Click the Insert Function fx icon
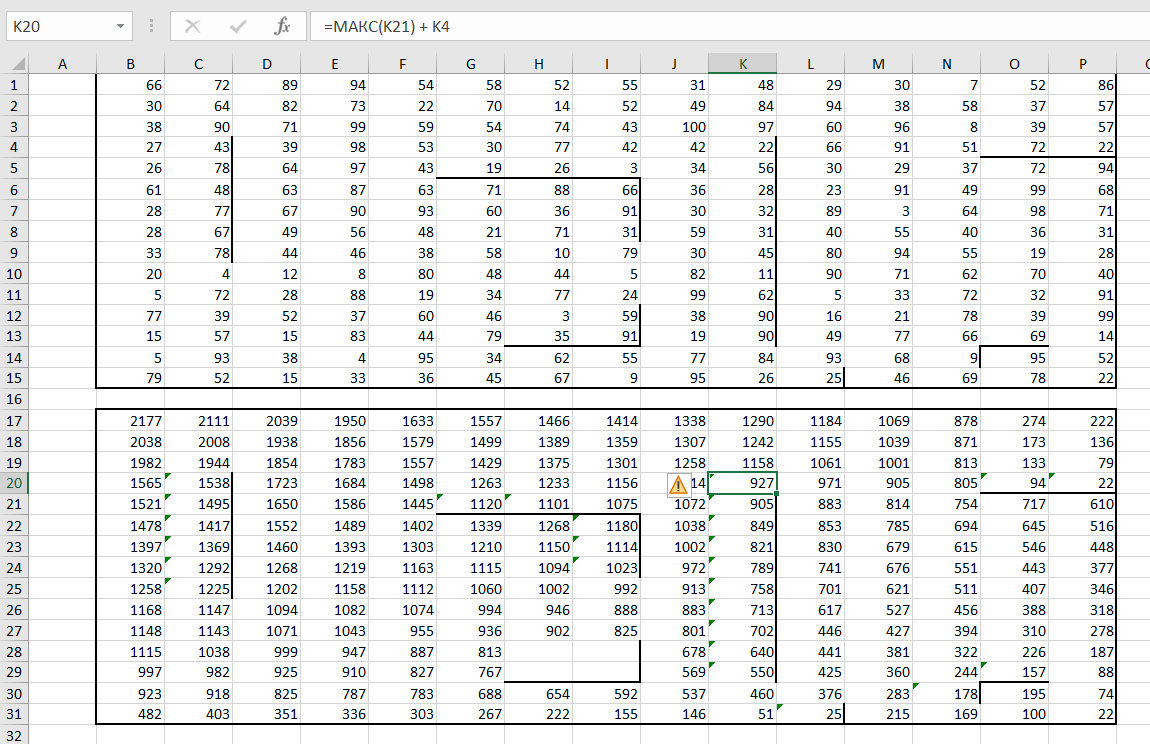 pos(282,27)
